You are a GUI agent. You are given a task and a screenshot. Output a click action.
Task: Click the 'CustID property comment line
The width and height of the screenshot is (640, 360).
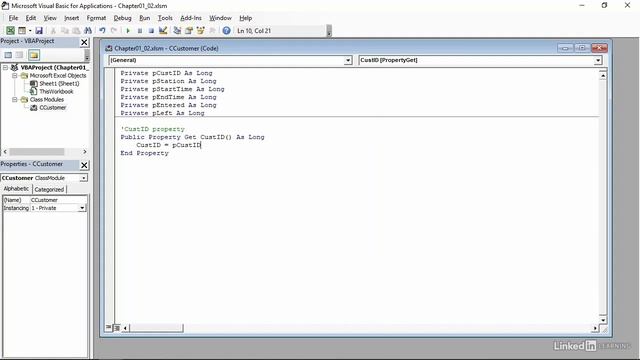pyautogui.click(x=153, y=129)
